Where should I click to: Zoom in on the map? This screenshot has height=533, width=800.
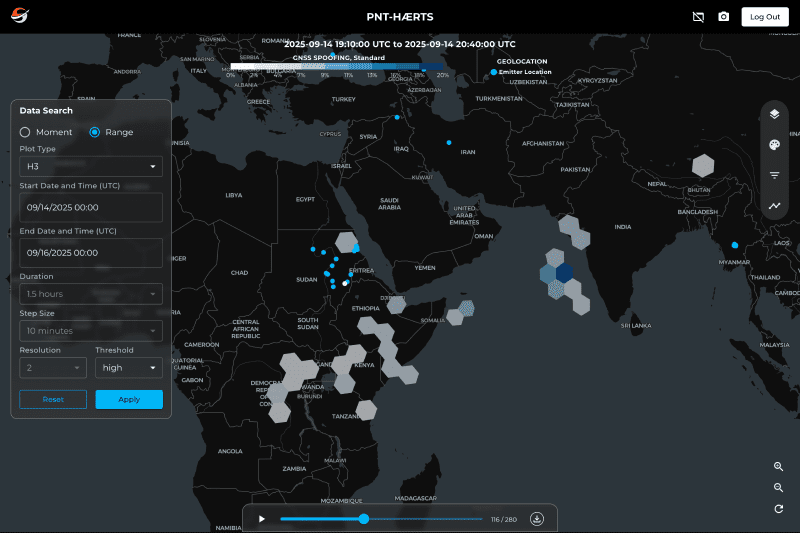pyautogui.click(x=778, y=467)
